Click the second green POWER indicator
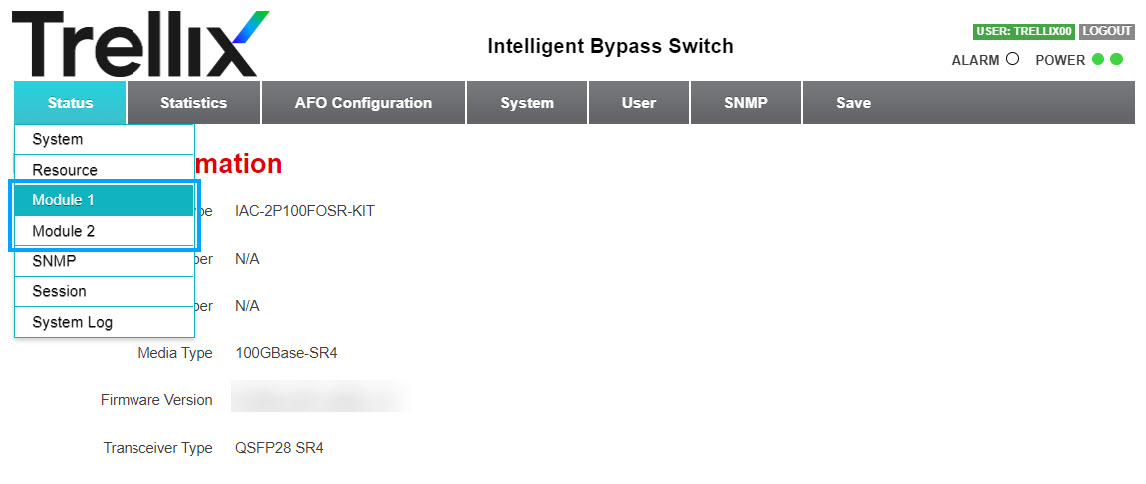This screenshot has width=1146, height=484. (x=1117, y=59)
